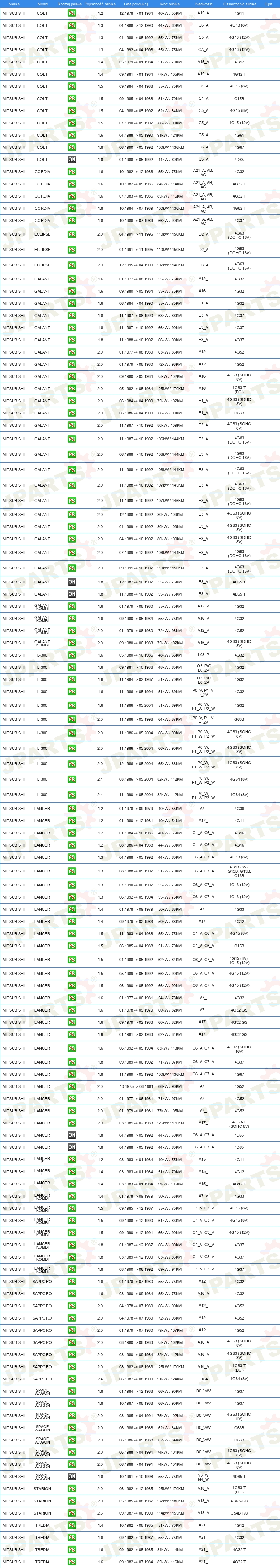Click the D3_A body code for ECLIPSE
This screenshot has width=280, height=1568.
(x=203, y=265)
